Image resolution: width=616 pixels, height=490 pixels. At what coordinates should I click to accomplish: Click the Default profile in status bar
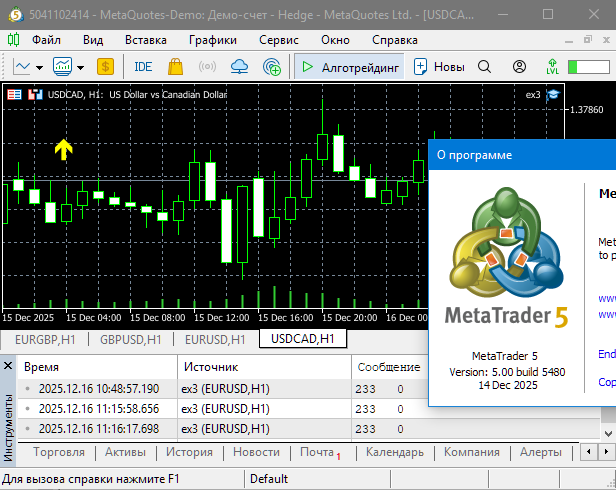point(269,479)
